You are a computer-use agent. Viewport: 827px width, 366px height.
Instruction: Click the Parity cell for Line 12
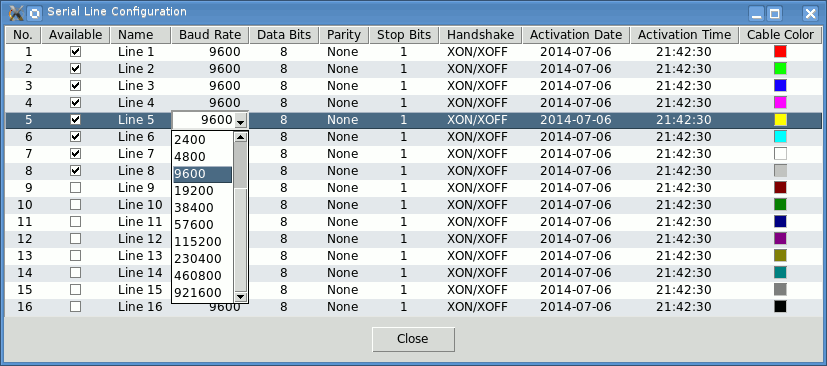[344, 238]
